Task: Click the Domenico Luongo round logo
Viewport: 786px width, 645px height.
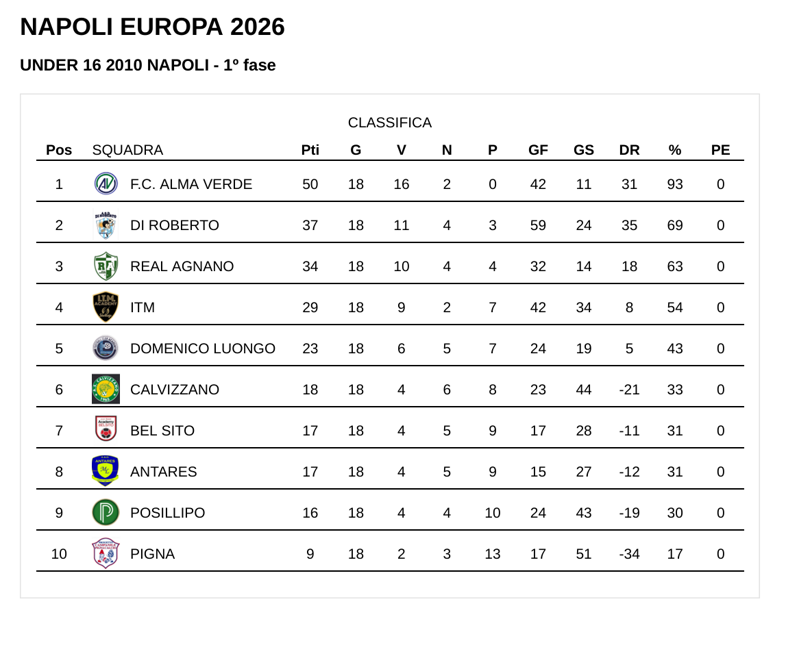Action: pos(105,348)
